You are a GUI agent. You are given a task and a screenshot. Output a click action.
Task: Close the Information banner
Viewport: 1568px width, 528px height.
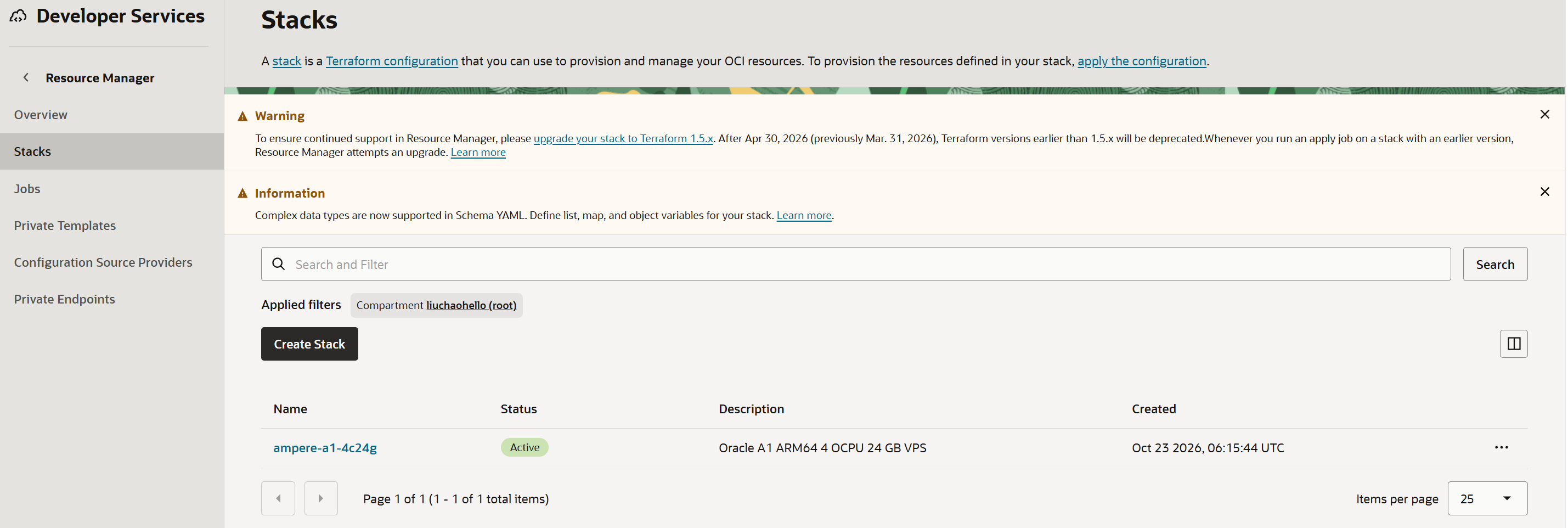(1544, 192)
